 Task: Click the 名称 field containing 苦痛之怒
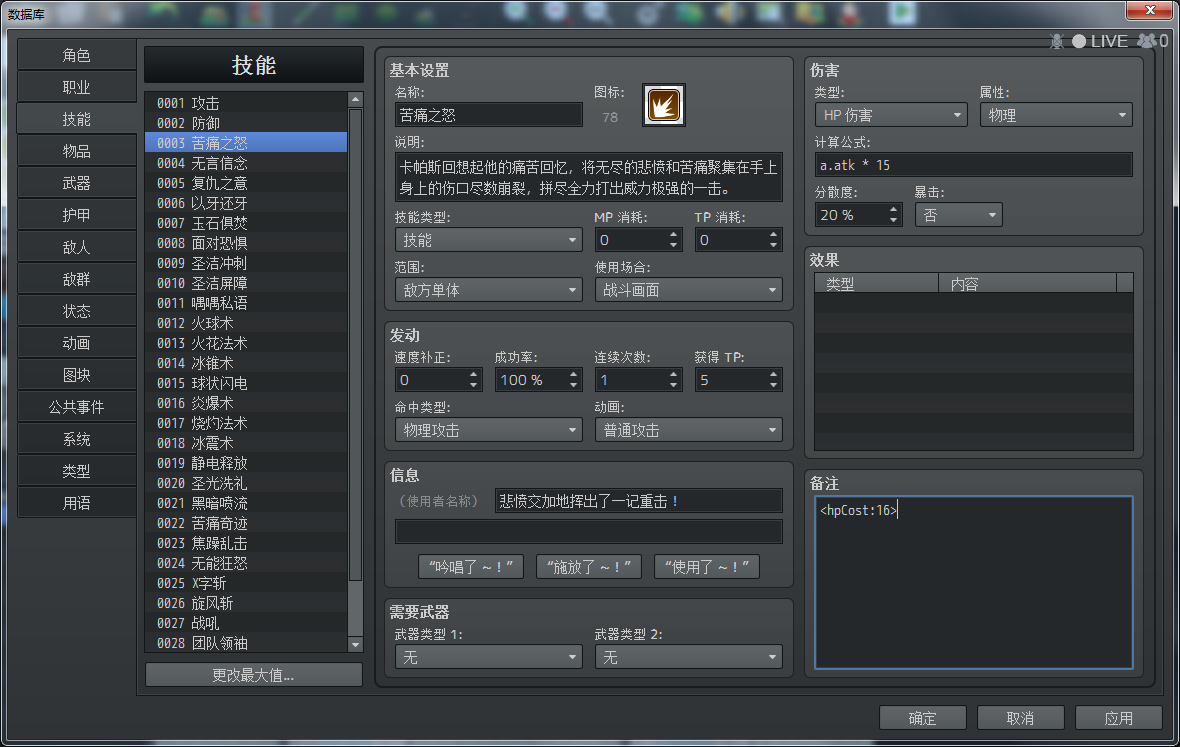coord(488,115)
